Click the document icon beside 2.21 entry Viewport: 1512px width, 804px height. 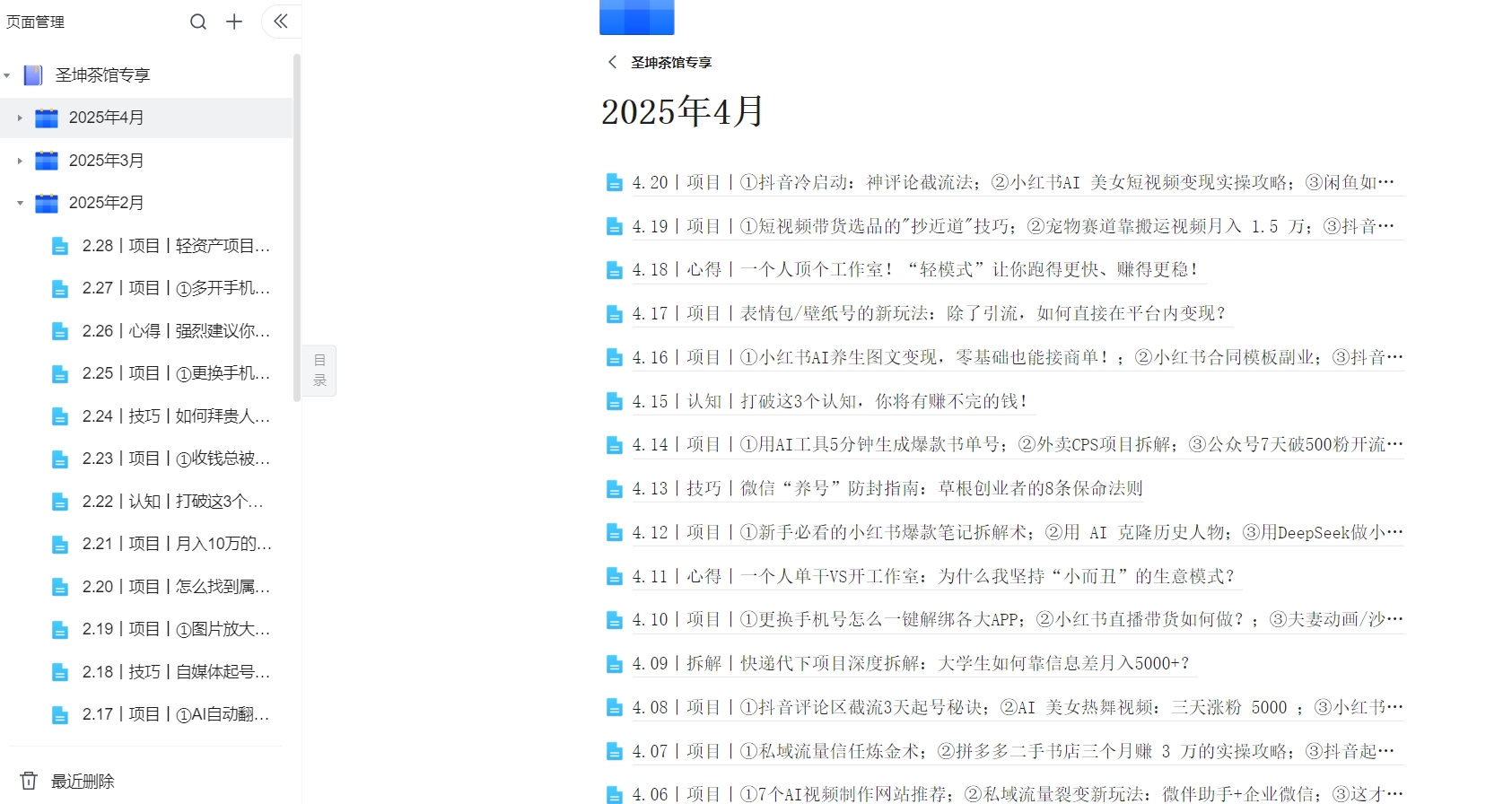(x=60, y=545)
